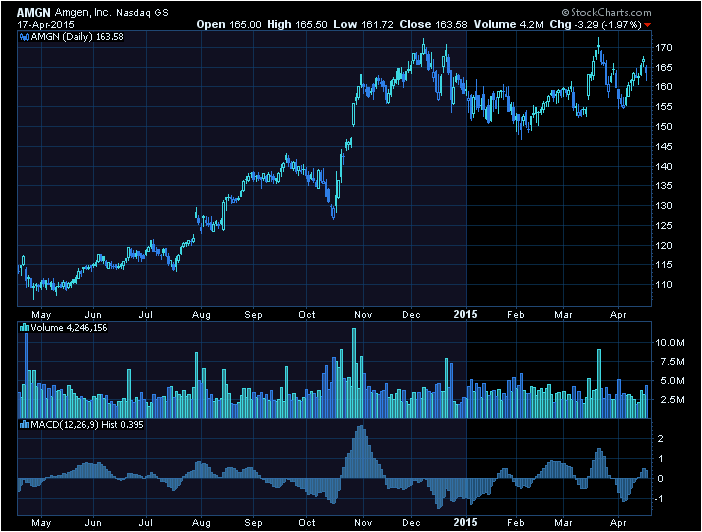The height and width of the screenshot is (532, 702).
Task: Click the AMGN ticker symbol in the header
Action: [34, 12]
